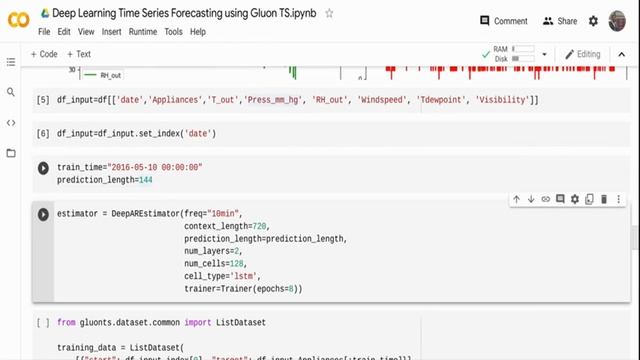640x360 pixels.
Task: Collapse the header with the chevron-up toggle
Action: click(x=621, y=54)
